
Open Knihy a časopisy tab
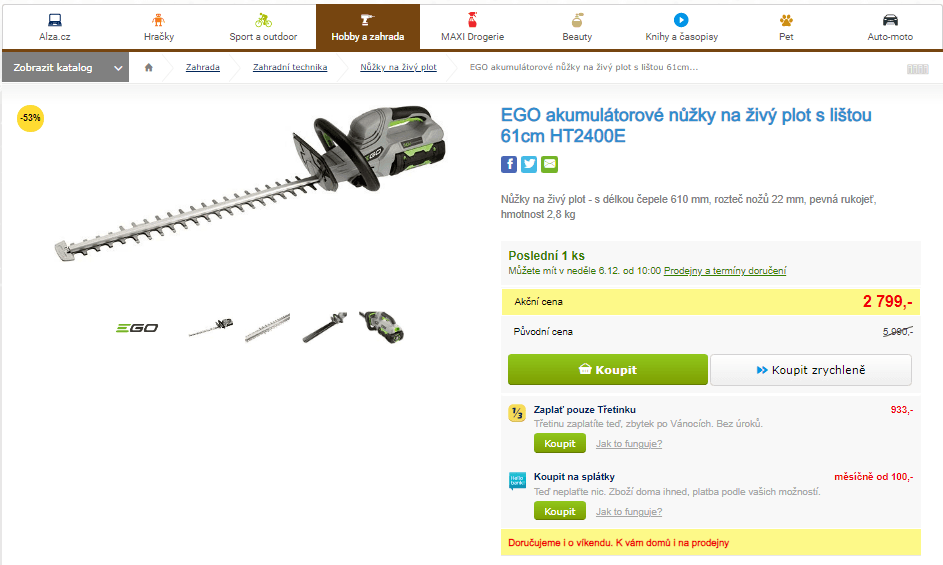[681, 27]
